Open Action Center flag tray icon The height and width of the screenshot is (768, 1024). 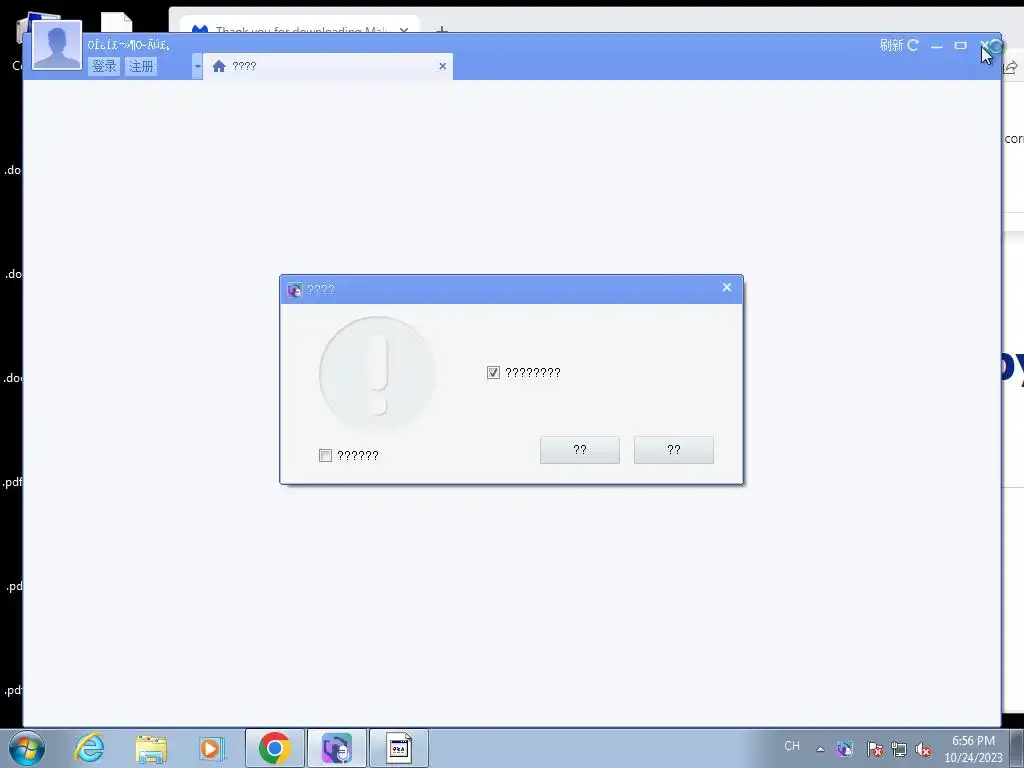[875, 749]
